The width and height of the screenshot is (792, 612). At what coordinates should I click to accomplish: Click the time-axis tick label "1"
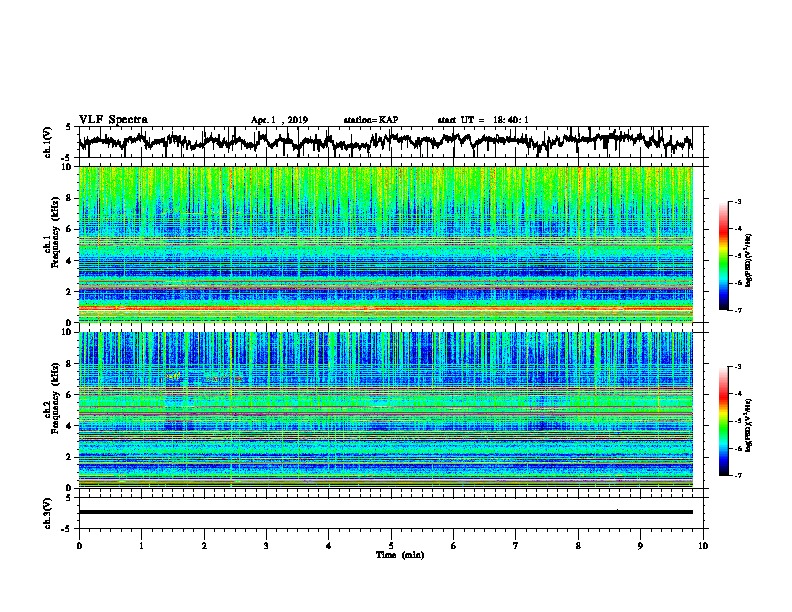(141, 546)
